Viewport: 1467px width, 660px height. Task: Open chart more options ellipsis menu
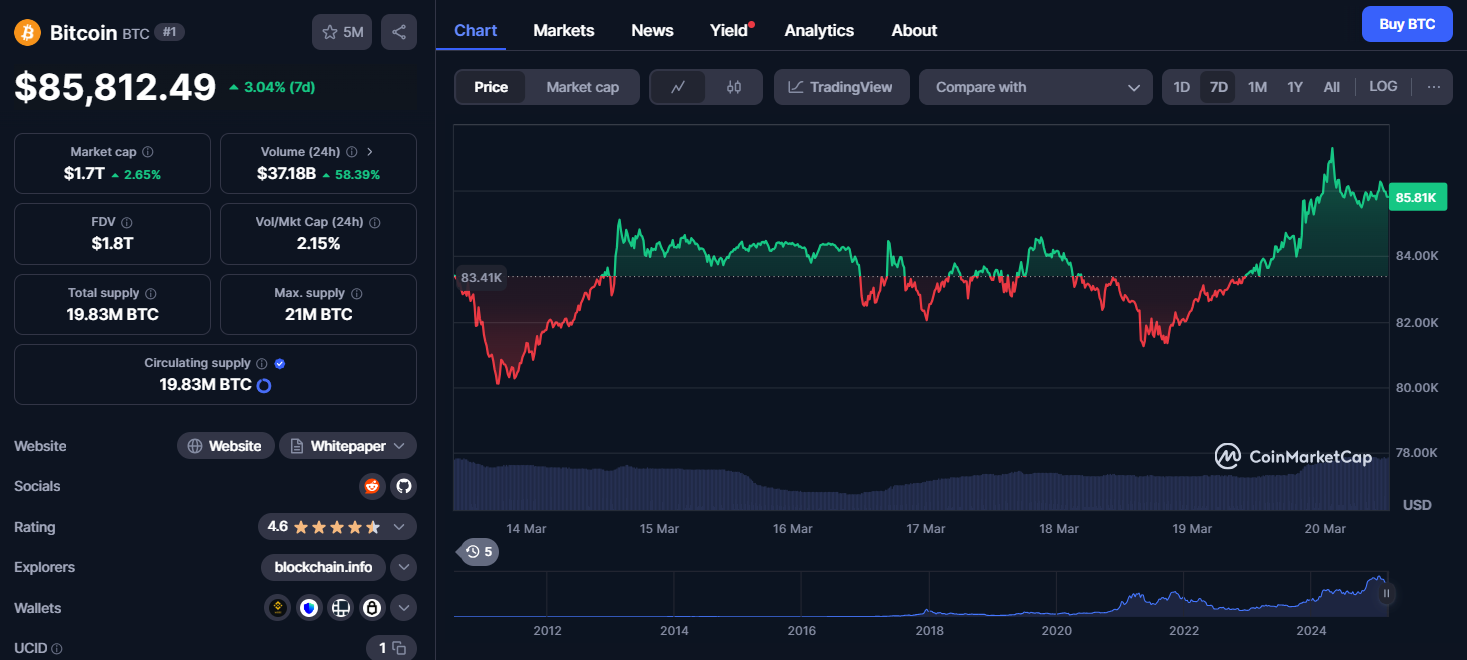tap(1433, 87)
